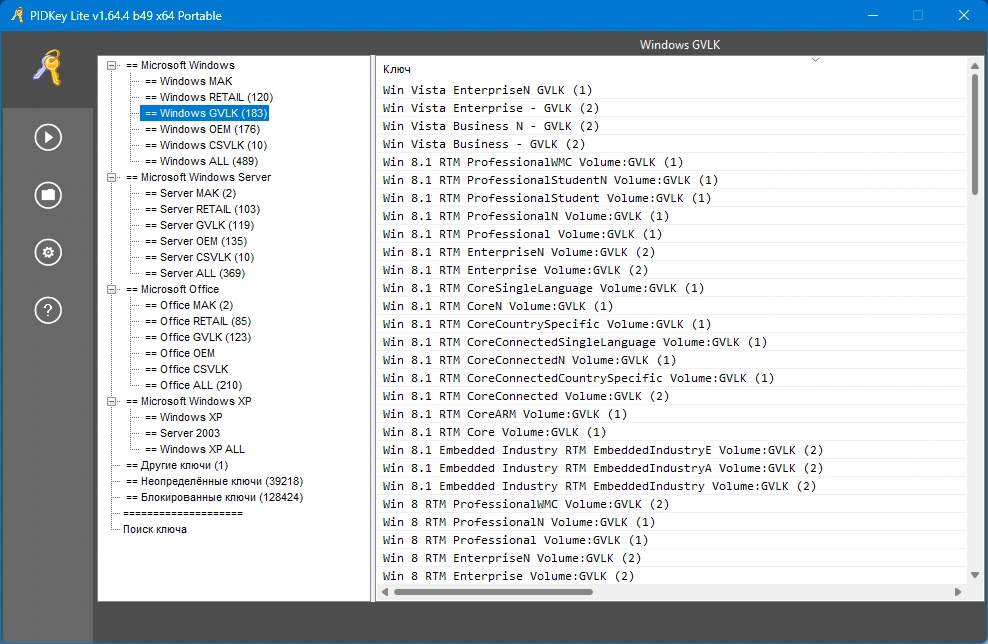Select Win 8.1 RTM CoreSingleLanguage row
This screenshot has width=988, height=644.
(x=672, y=288)
